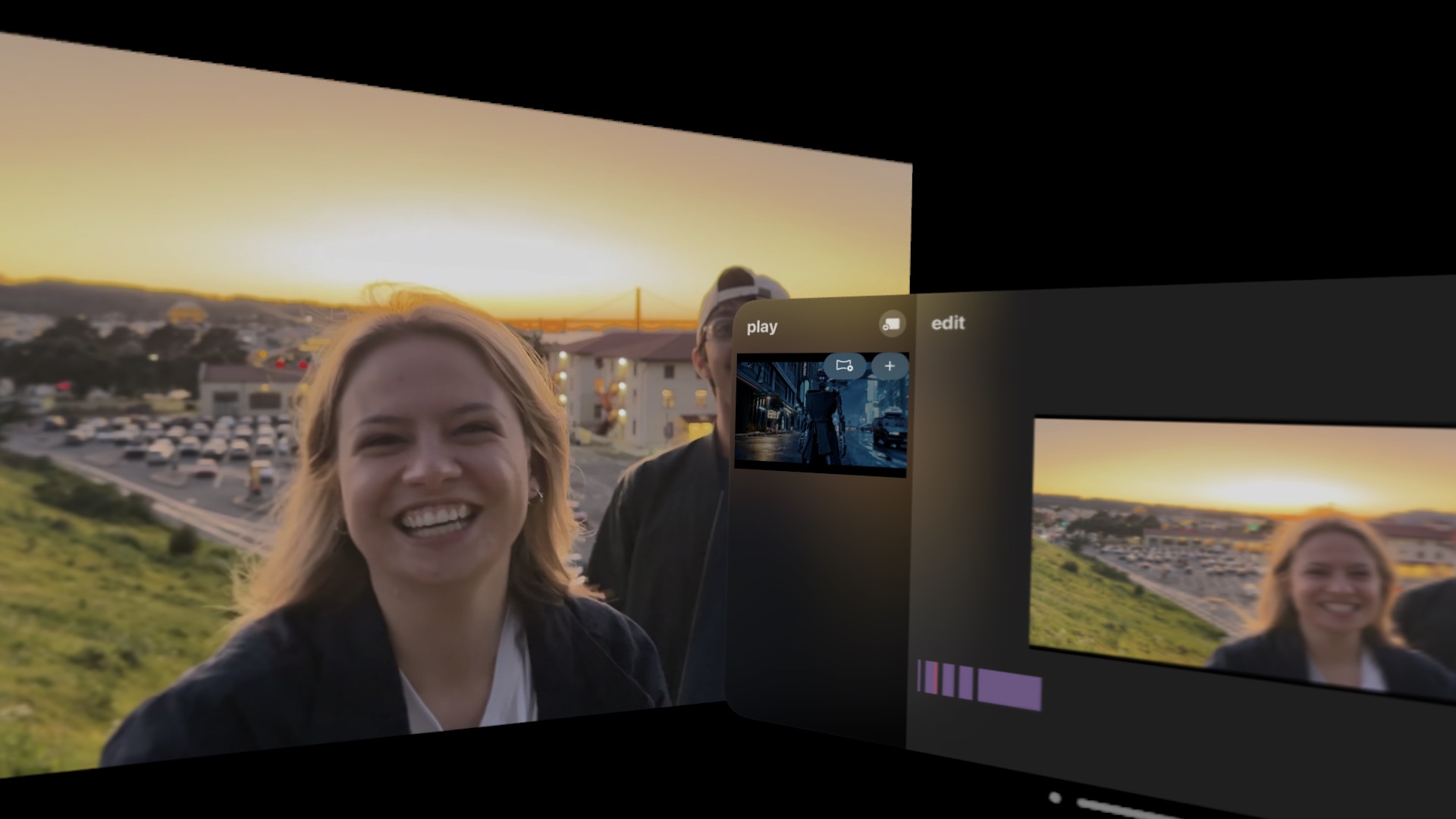Click the red playhead line in timeline
Viewport: 1456px width, 819px height.
pyautogui.click(x=936, y=679)
